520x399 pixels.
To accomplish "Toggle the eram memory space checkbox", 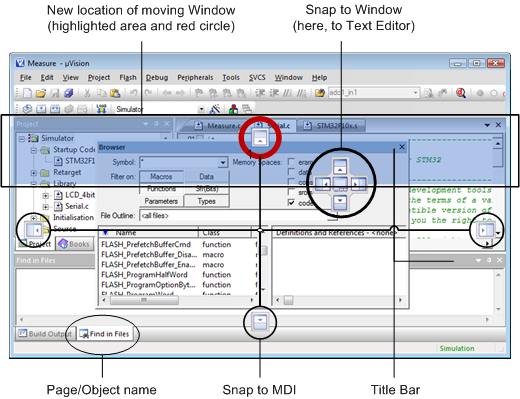I will tap(291, 162).
